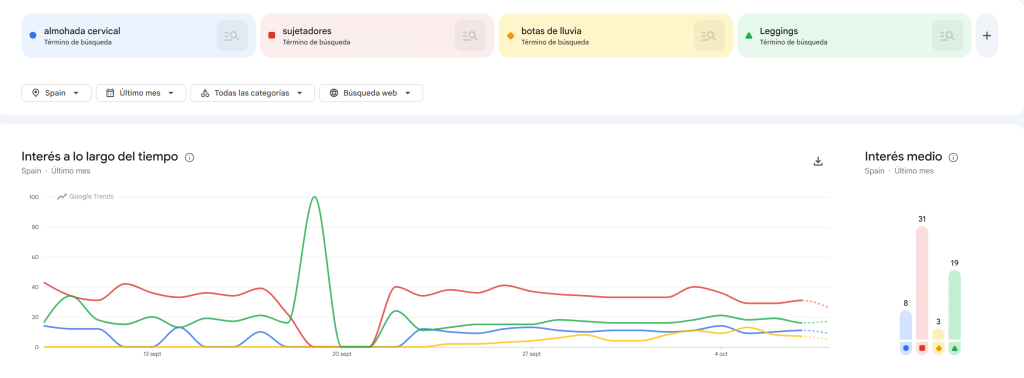1024x378 pixels.
Task: Show info for Interés medio
Action: coord(953,157)
